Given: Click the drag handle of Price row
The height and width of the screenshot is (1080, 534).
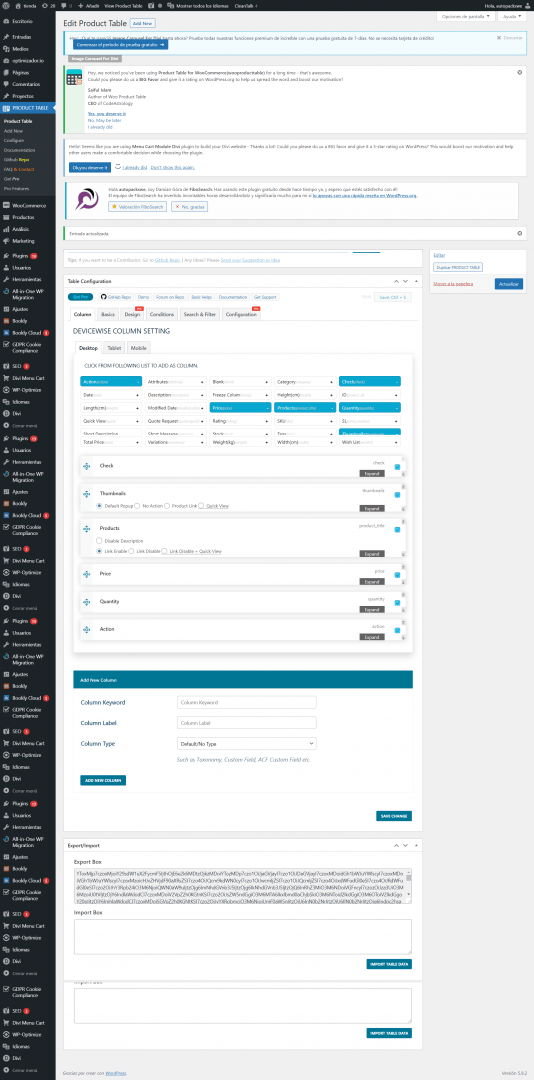Looking at the screenshot, I should pos(87,573).
